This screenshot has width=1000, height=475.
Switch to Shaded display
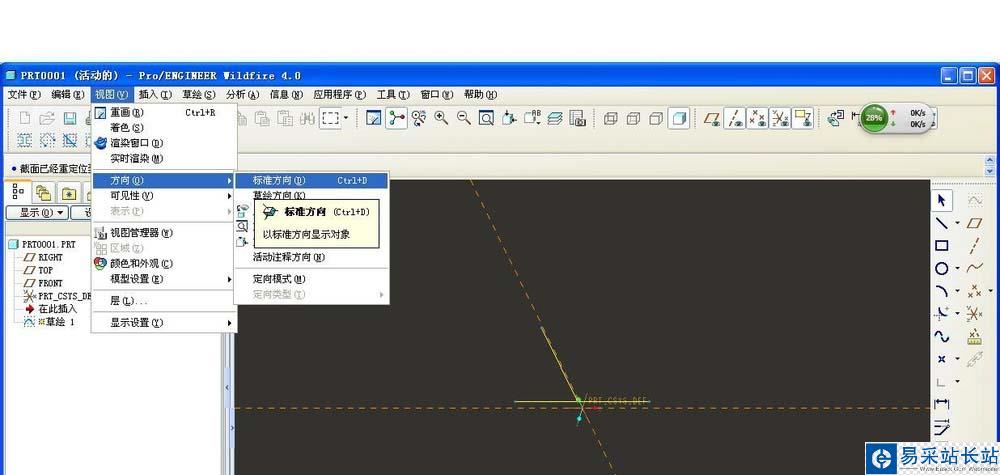click(x=679, y=119)
